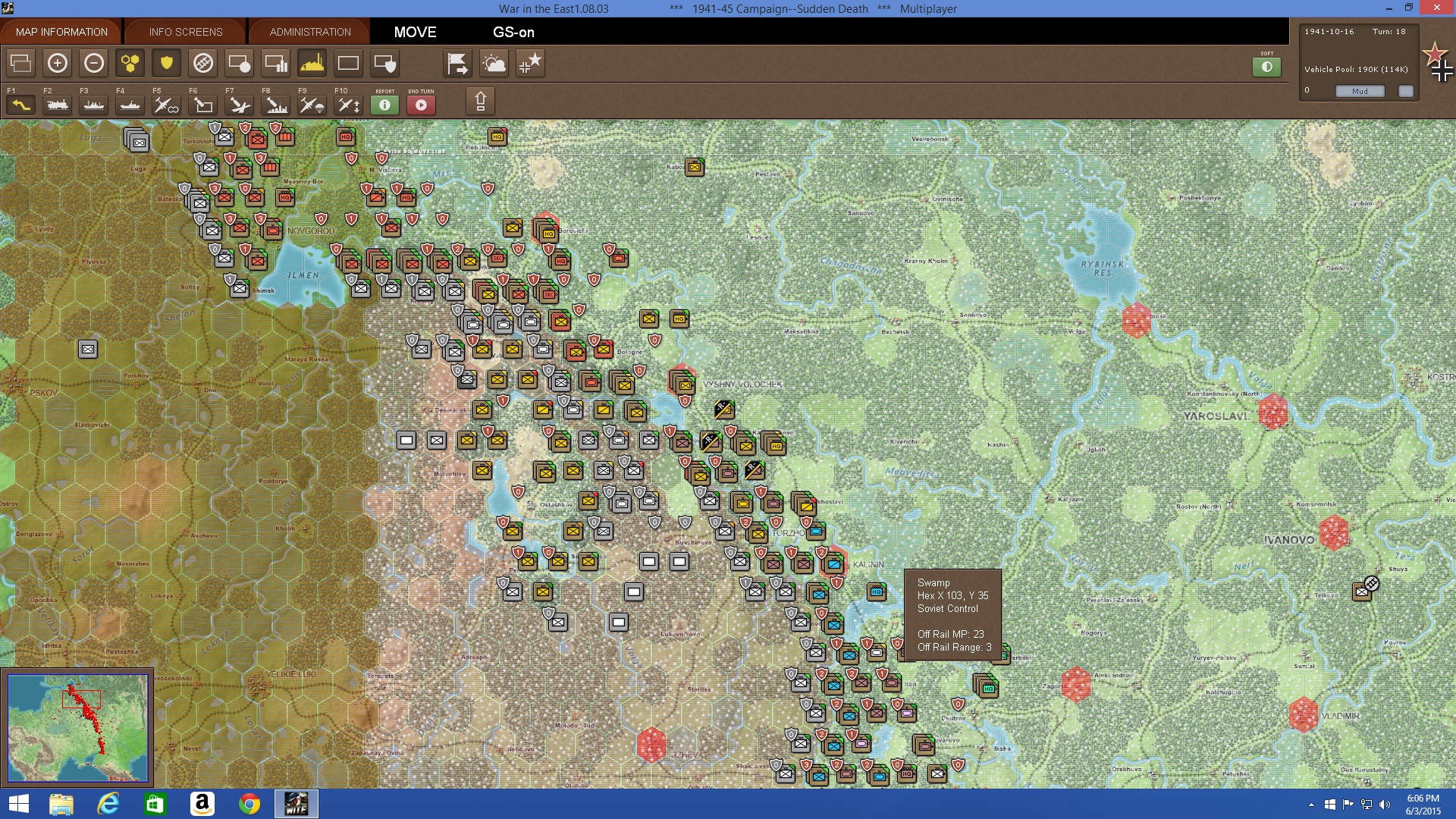Open Google Chrome from taskbar
Image resolution: width=1456 pixels, height=819 pixels.
click(x=249, y=804)
